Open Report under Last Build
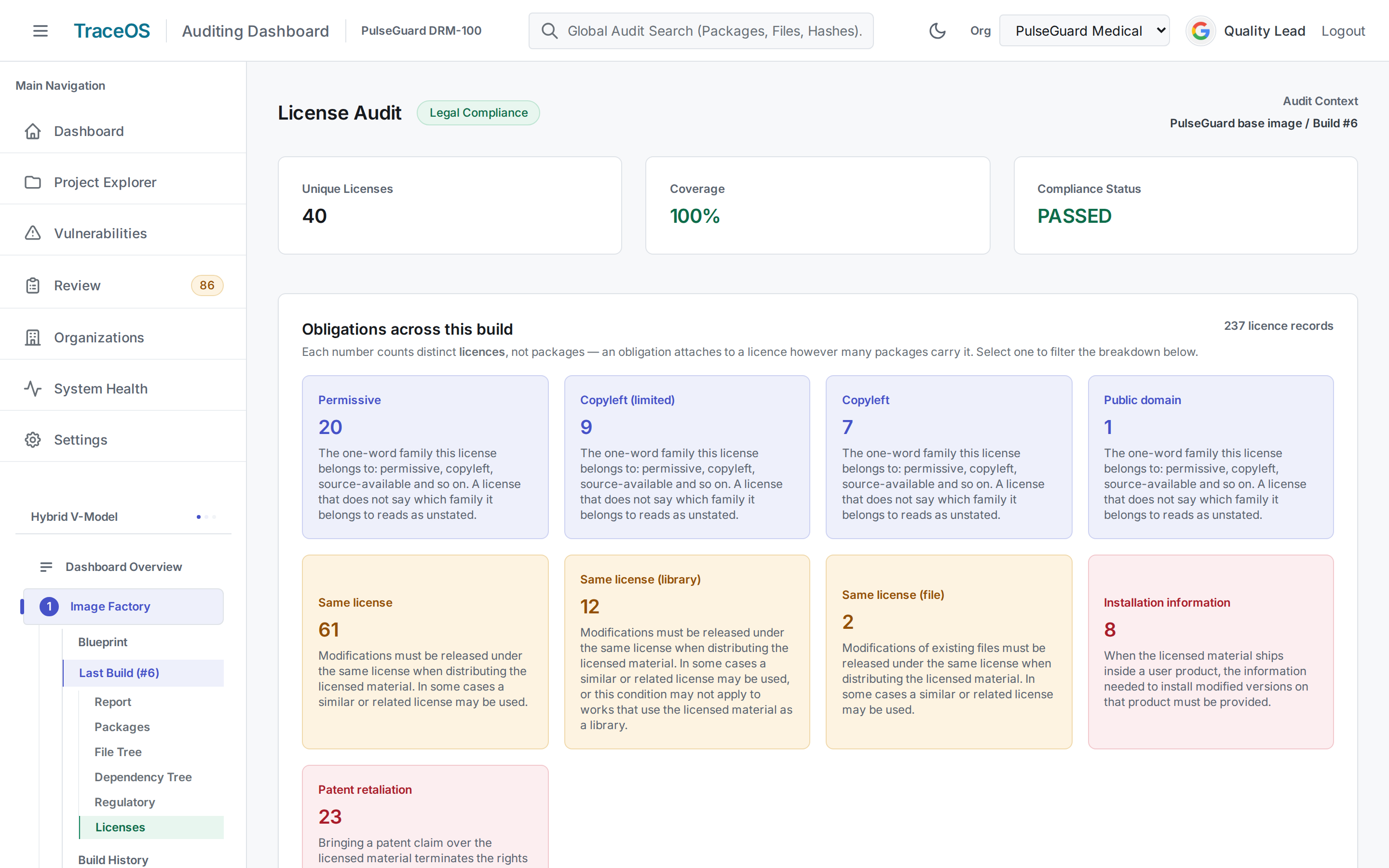This screenshot has height=868, width=1389. coord(113,702)
